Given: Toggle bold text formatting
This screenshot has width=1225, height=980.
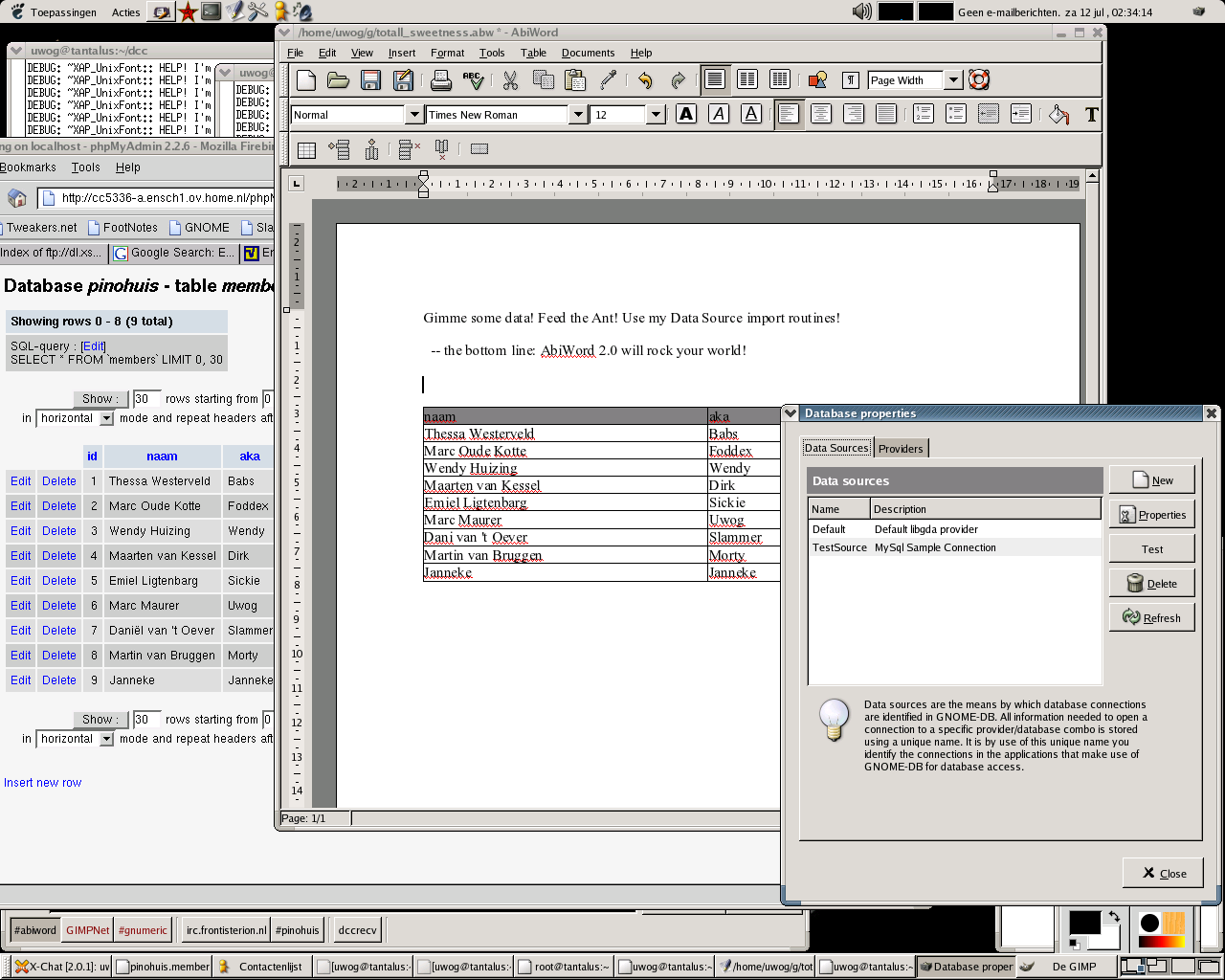Looking at the screenshot, I should 686,115.
